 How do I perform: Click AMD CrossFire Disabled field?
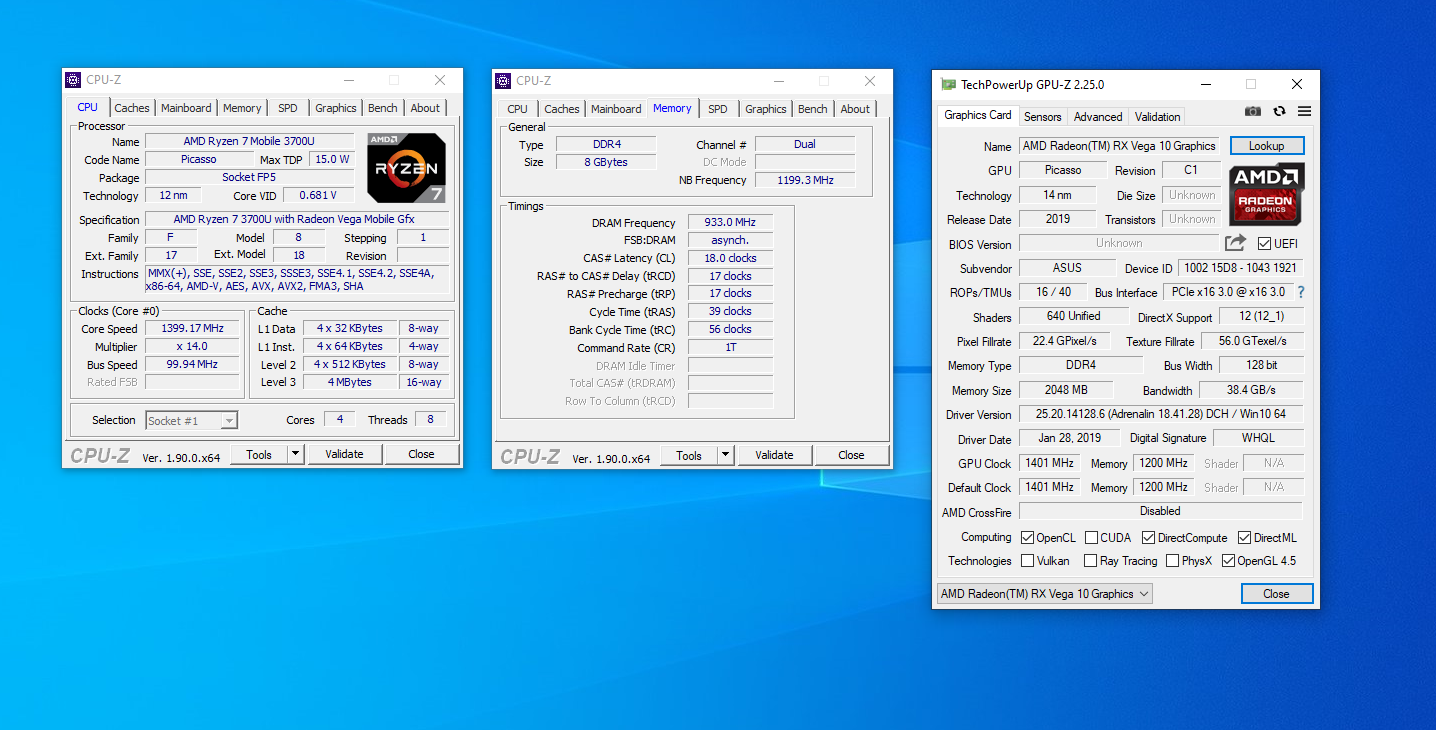[x=1160, y=511]
